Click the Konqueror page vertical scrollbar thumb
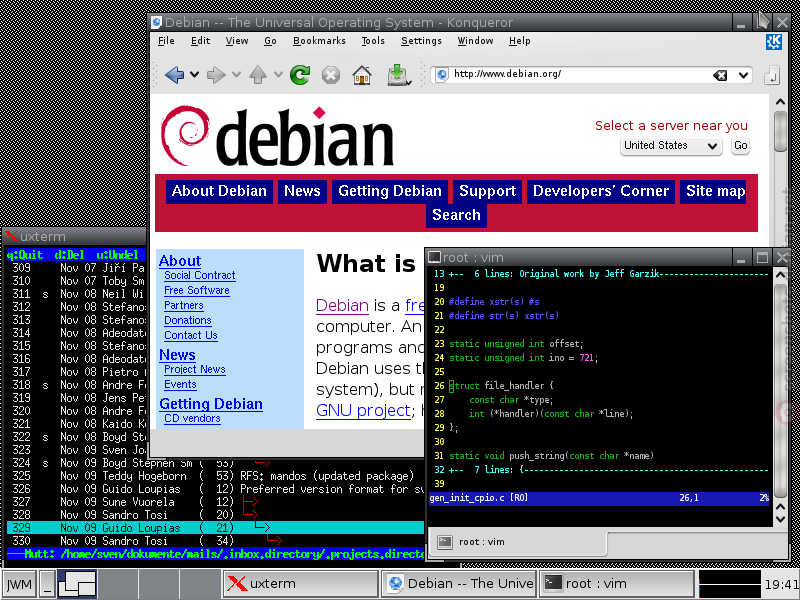Image resolution: width=800 pixels, height=600 pixels. pos(780,131)
